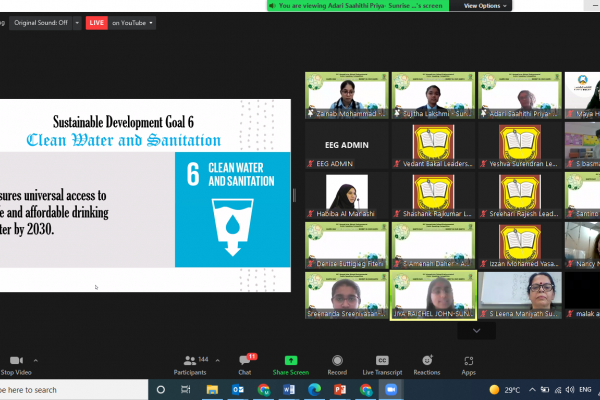Expand video options arrow next to Stop Video

coord(36,360)
